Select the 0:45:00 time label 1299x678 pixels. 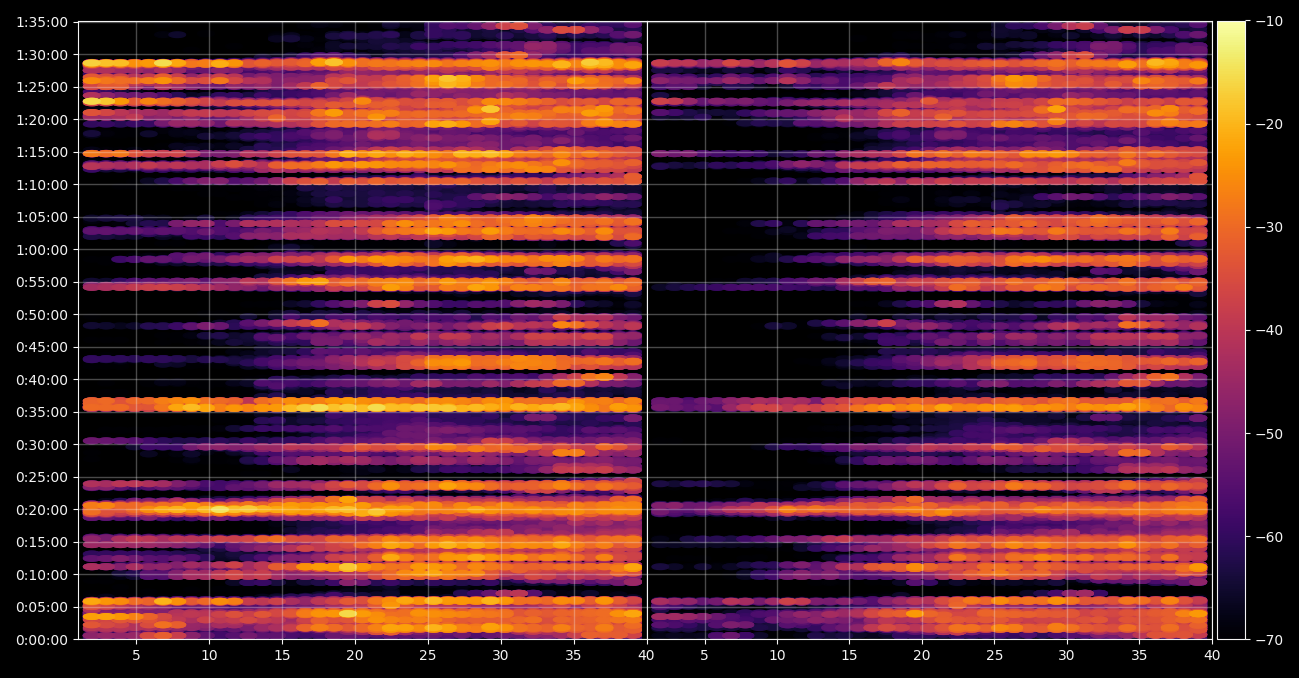tap(42, 347)
